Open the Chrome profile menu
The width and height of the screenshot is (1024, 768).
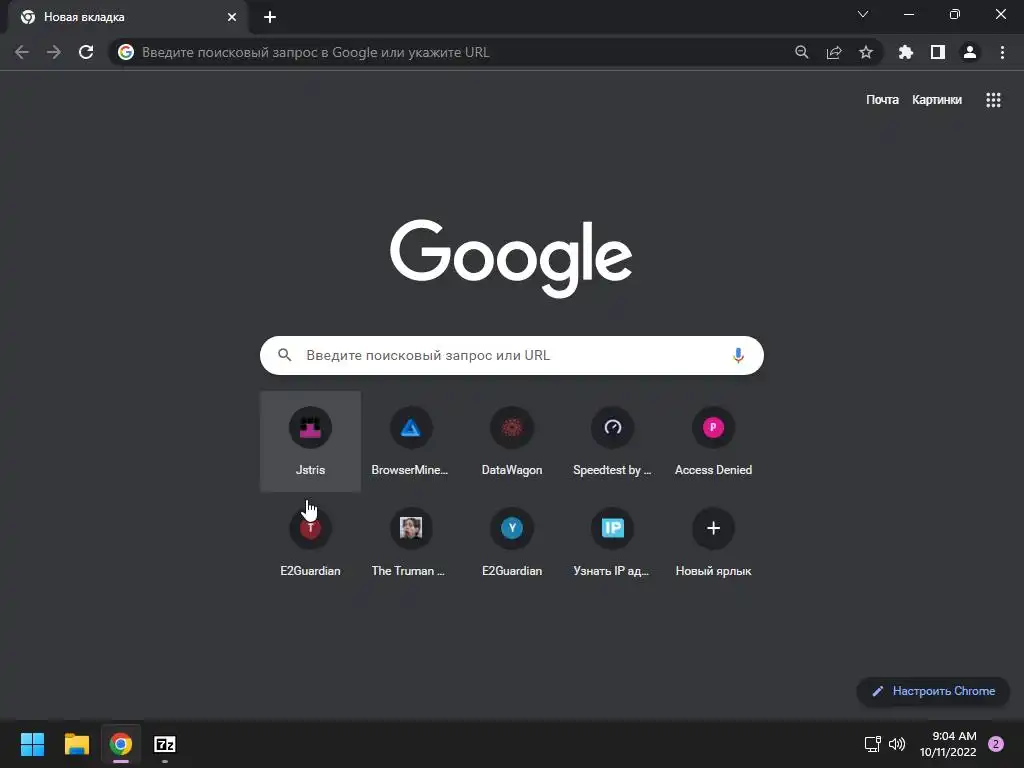970,52
